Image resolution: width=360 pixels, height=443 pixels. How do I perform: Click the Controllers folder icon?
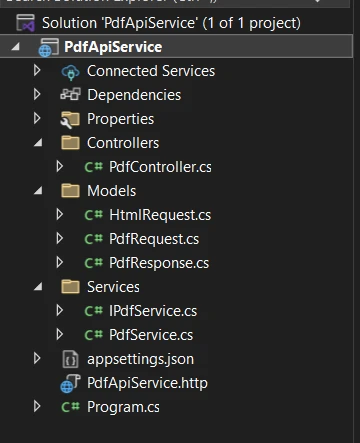point(70,143)
